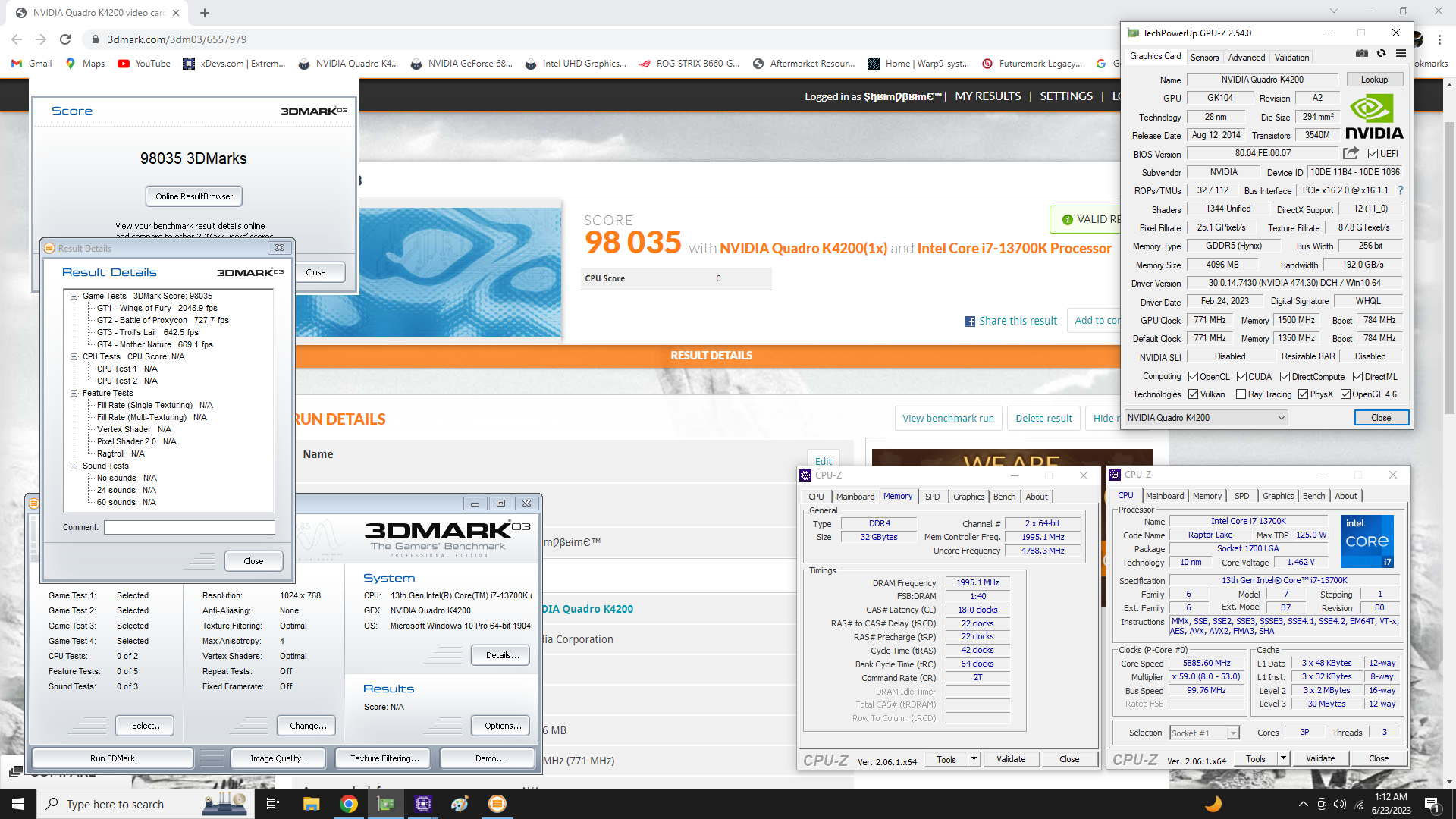This screenshot has width=1456, height=819.
Task: Collapse the Sound Tests tree node
Action: point(74,466)
